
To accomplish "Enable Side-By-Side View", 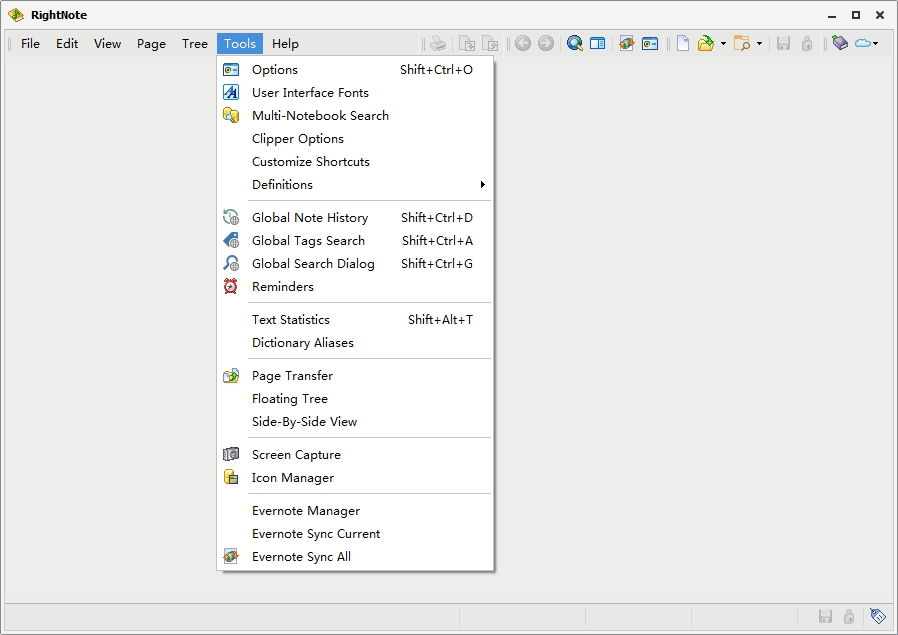I will [355, 421].
